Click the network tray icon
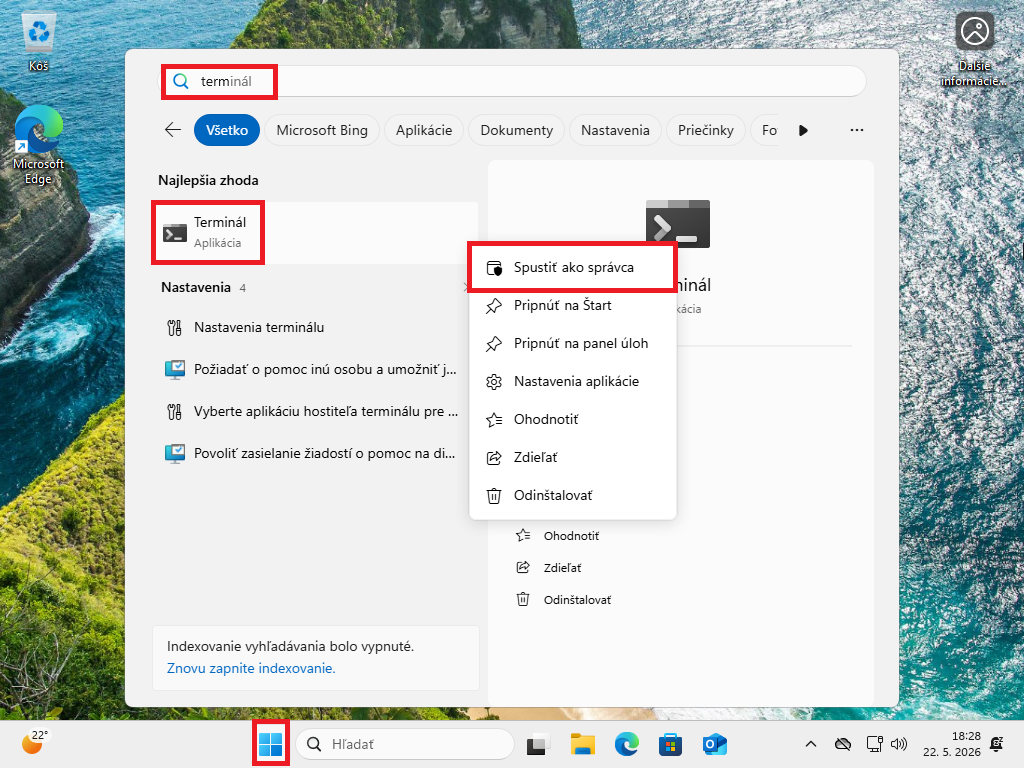Screen dimensions: 1024x768 click(x=874, y=744)
